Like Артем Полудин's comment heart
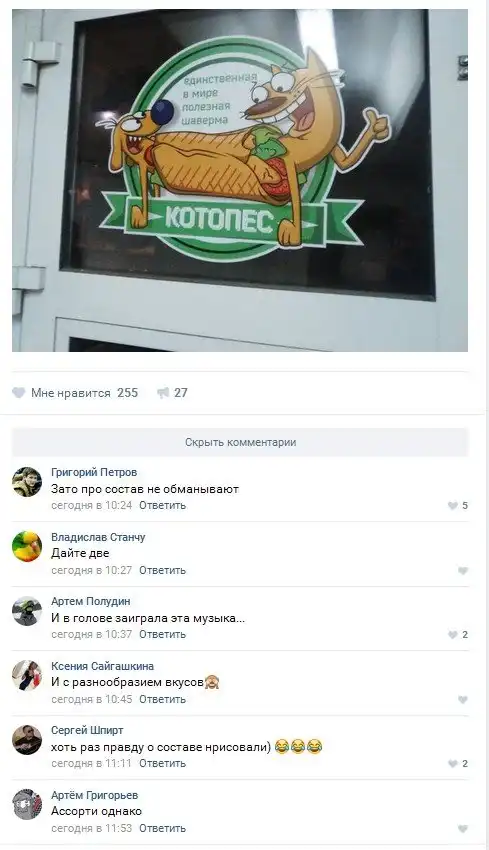 click(x=453, y=635)
